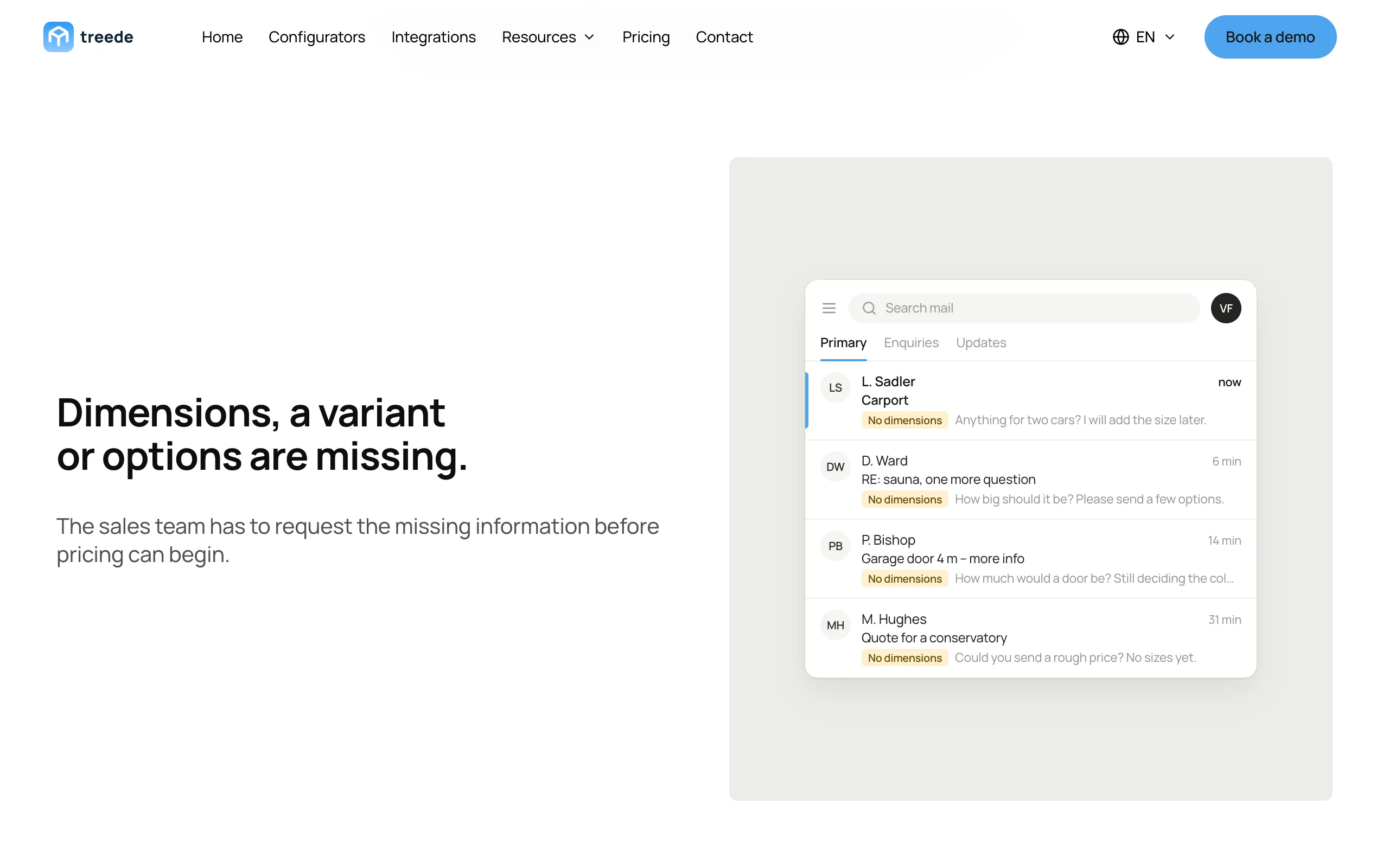Open 'RE: sauna, one more question' email
The width and height of the screenshot is (1389, 868).
[x=948, y=480]
